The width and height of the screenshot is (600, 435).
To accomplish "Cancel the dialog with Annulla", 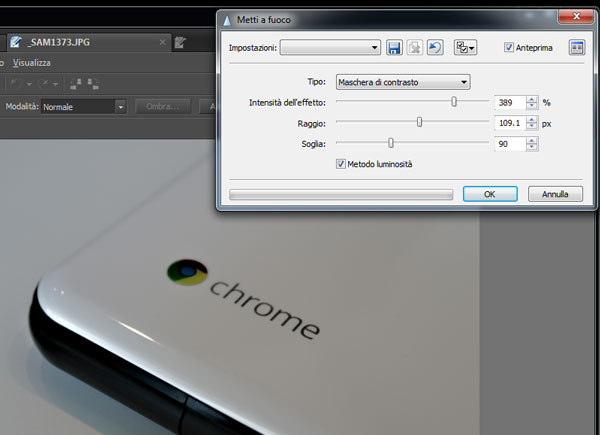I will [555, 194].
